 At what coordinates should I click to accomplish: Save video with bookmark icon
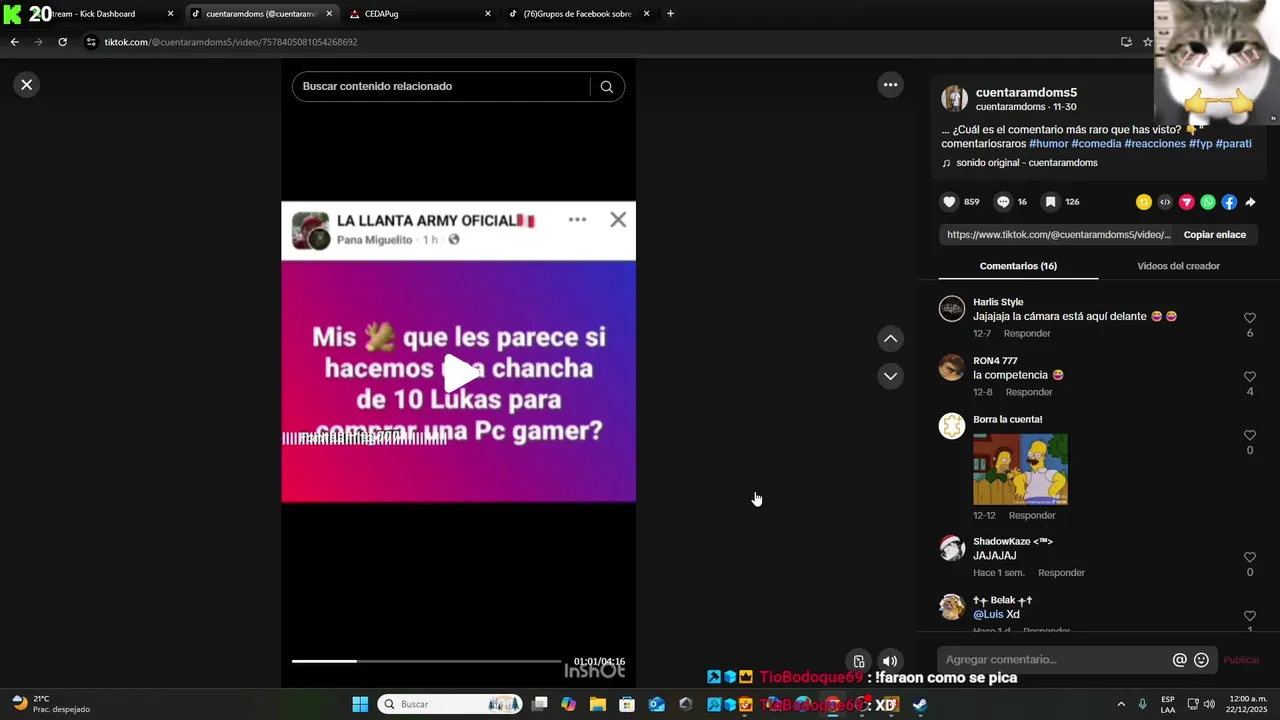1050,202
